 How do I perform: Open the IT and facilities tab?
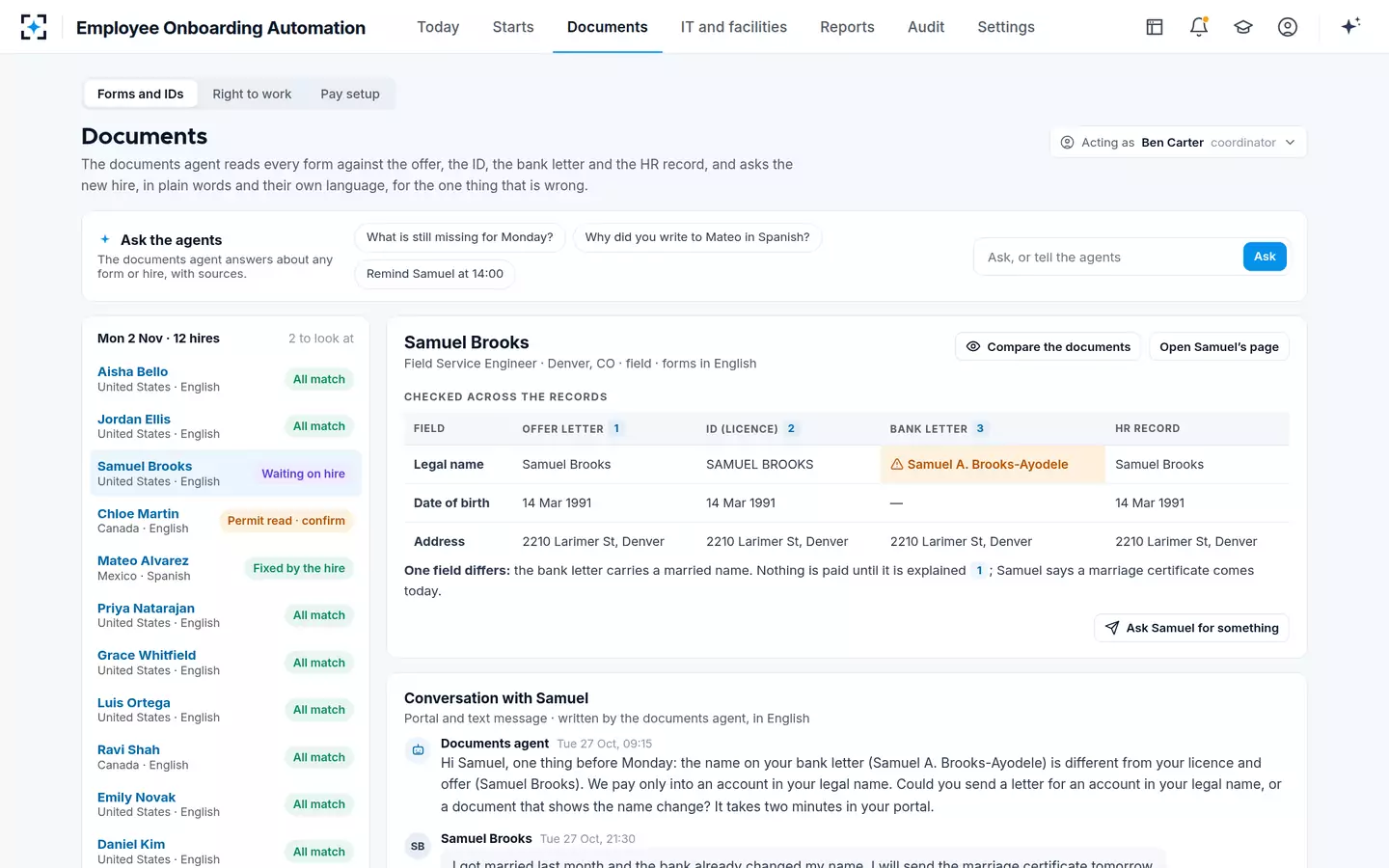734,27
